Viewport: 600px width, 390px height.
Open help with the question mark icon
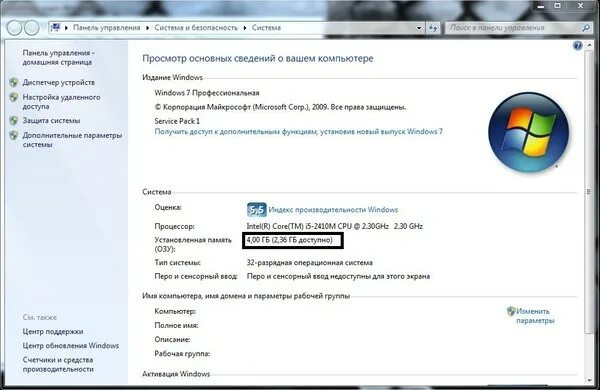(x=577, y=46)
